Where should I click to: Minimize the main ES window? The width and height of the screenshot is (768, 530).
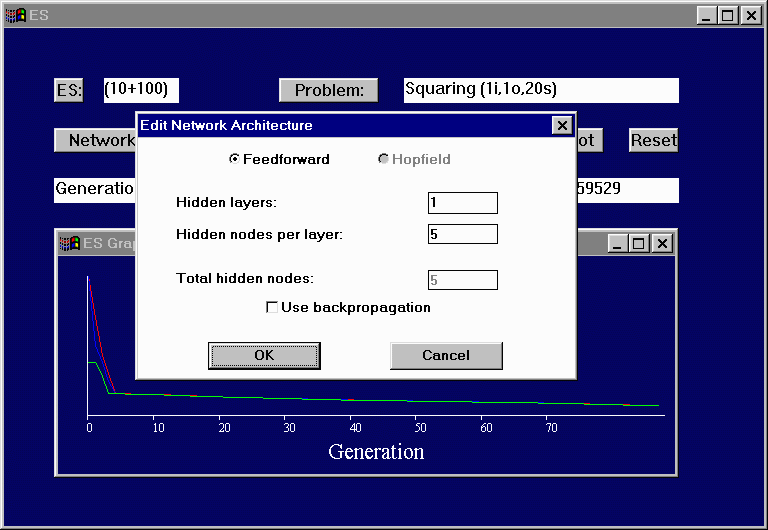[706, 15]
